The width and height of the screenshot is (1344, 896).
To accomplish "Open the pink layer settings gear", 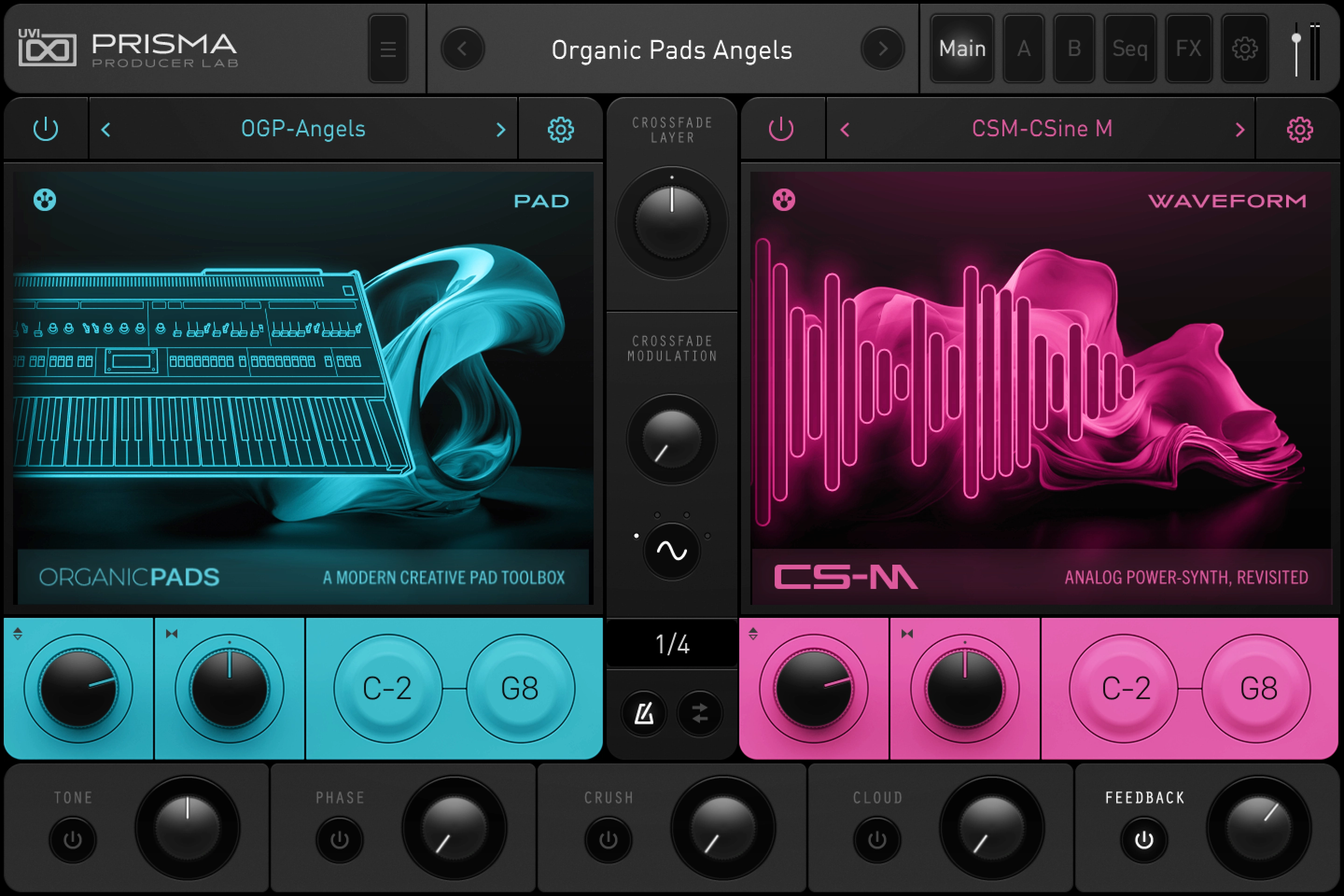I will pos(1299,130).
